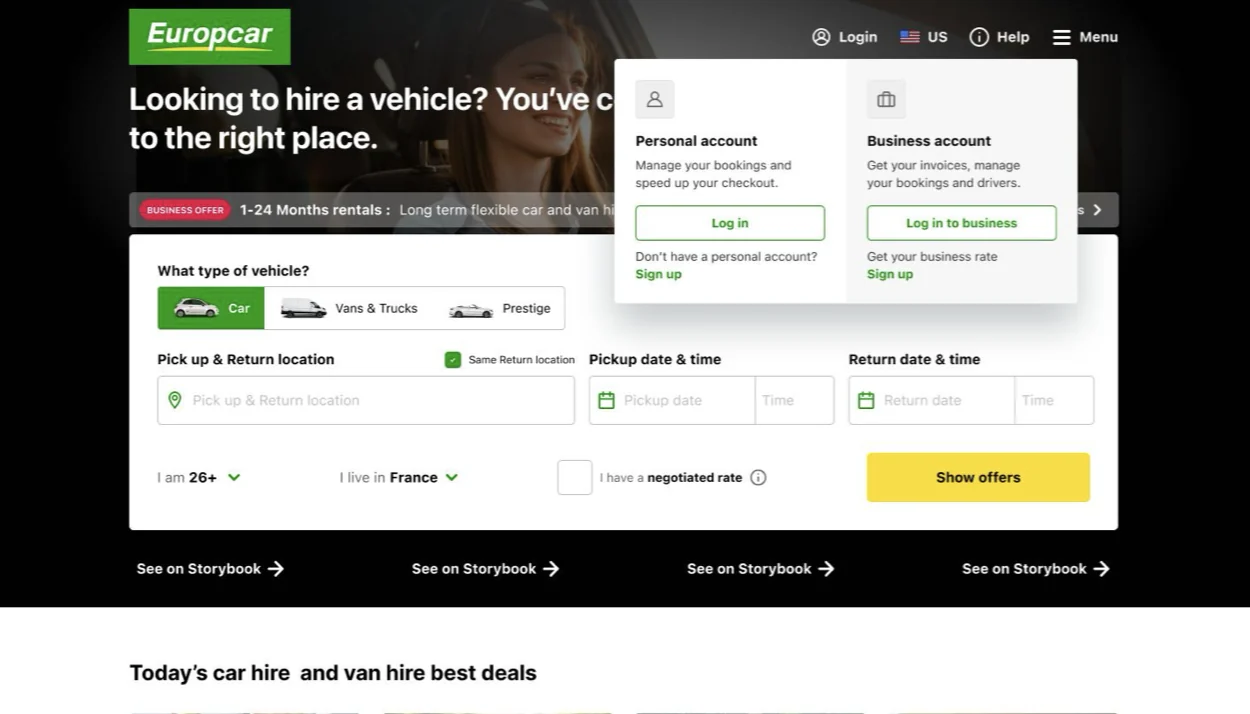This screenshot has width=1250, height=714.
Task: Click Sign up under Personal account
Action: tap(658, 274)
